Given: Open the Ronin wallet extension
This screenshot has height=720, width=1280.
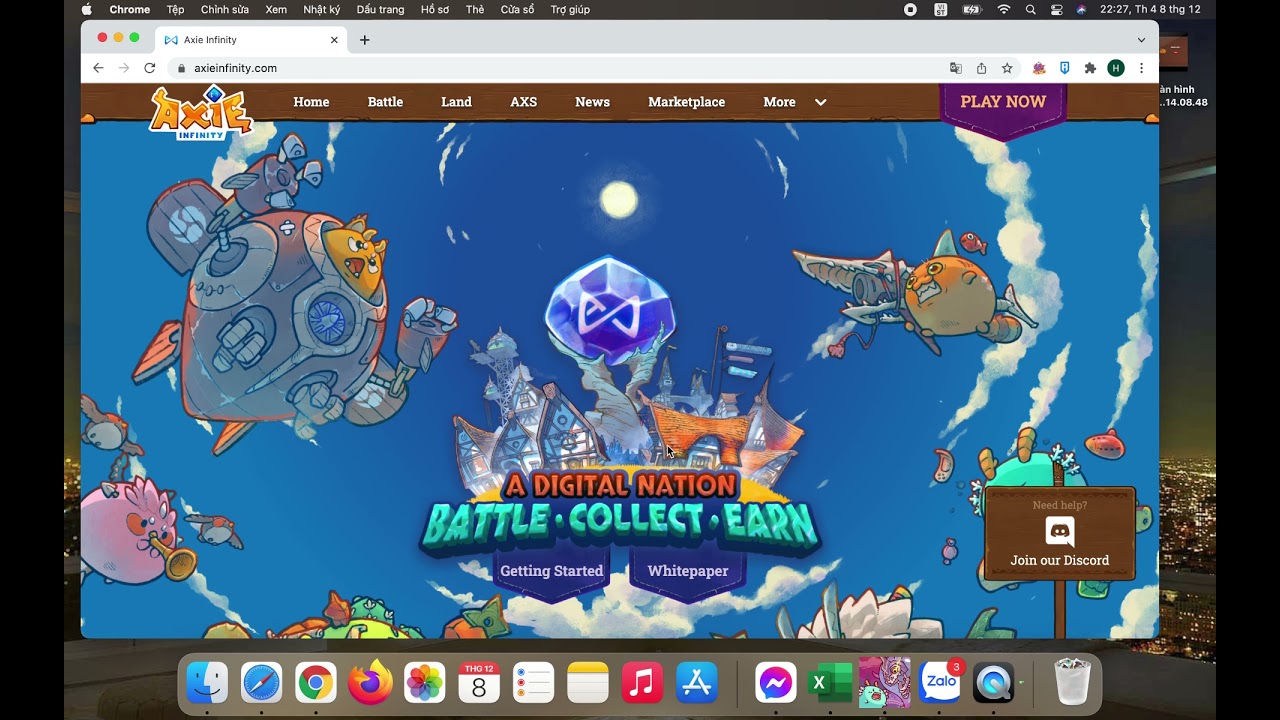Looking at the screenshot, I should (x=1065, y=68).
